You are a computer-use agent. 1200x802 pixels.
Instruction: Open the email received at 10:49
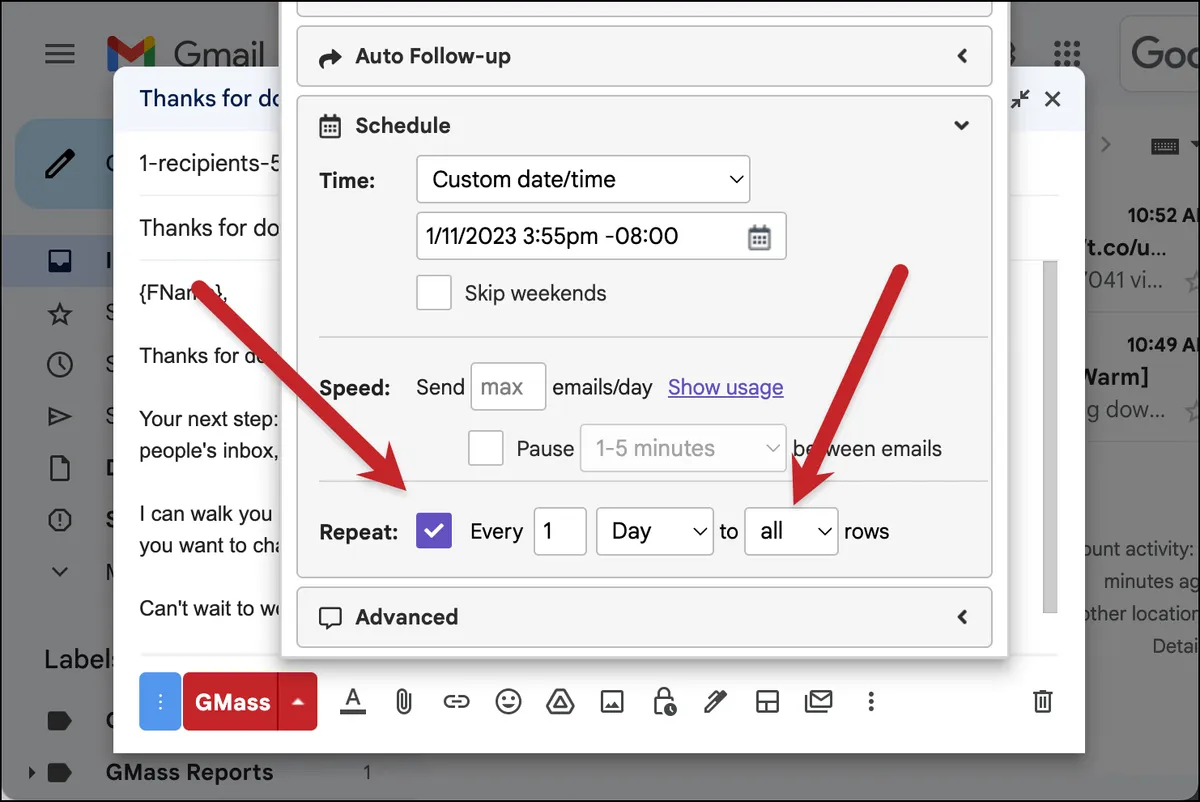pos(1143,377)
